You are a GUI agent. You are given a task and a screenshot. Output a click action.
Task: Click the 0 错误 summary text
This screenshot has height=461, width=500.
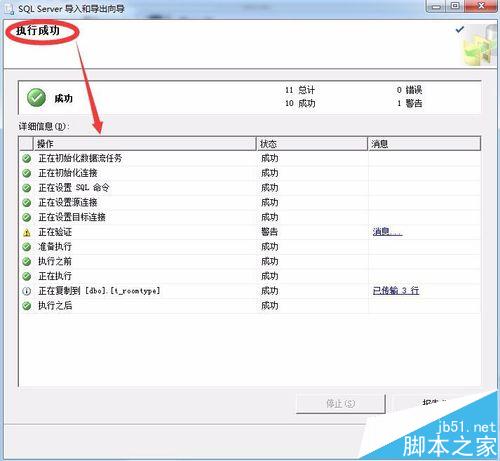(409, 90)
